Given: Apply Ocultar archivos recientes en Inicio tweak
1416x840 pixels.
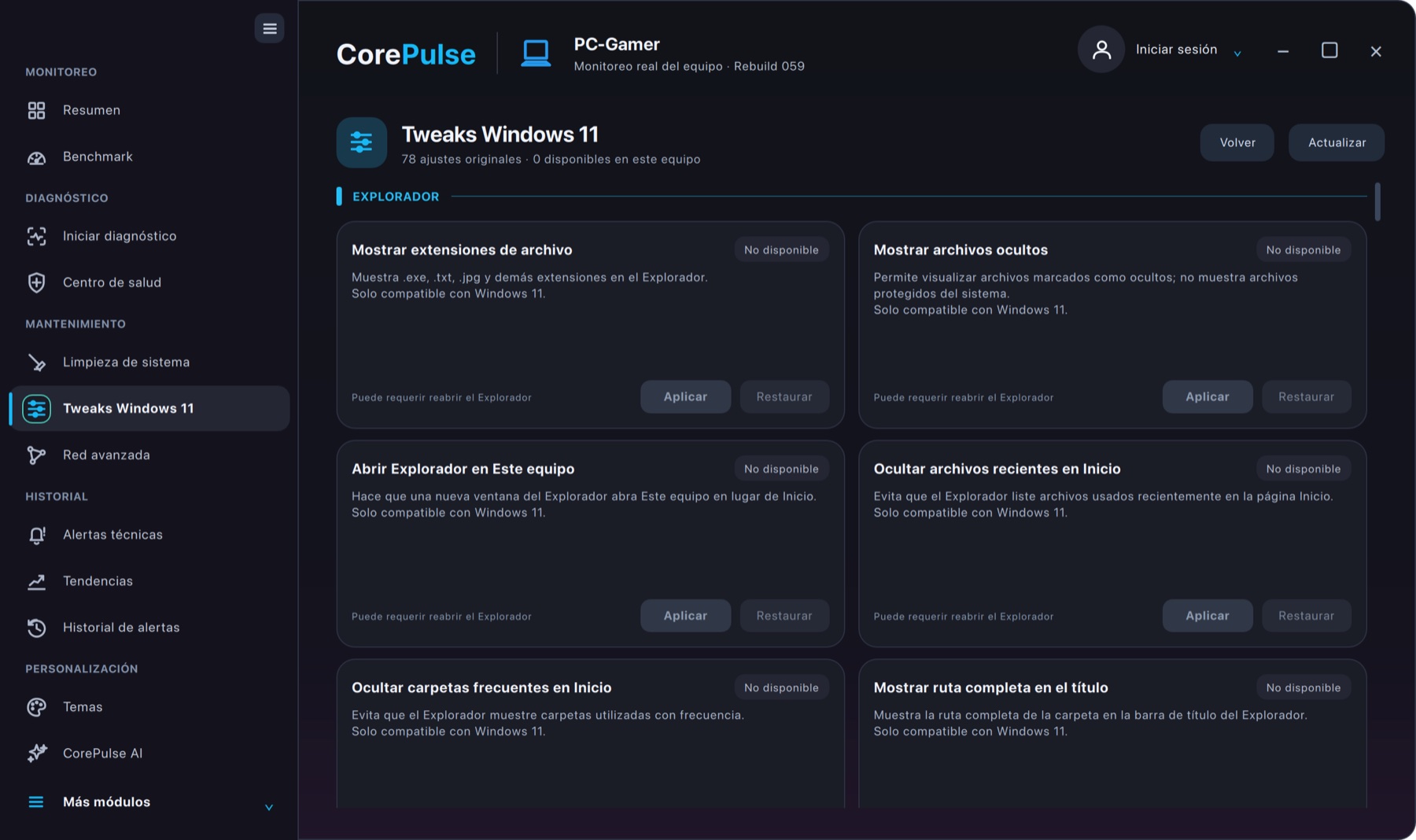Looking at the screenshot, I should pos(1208,616).
